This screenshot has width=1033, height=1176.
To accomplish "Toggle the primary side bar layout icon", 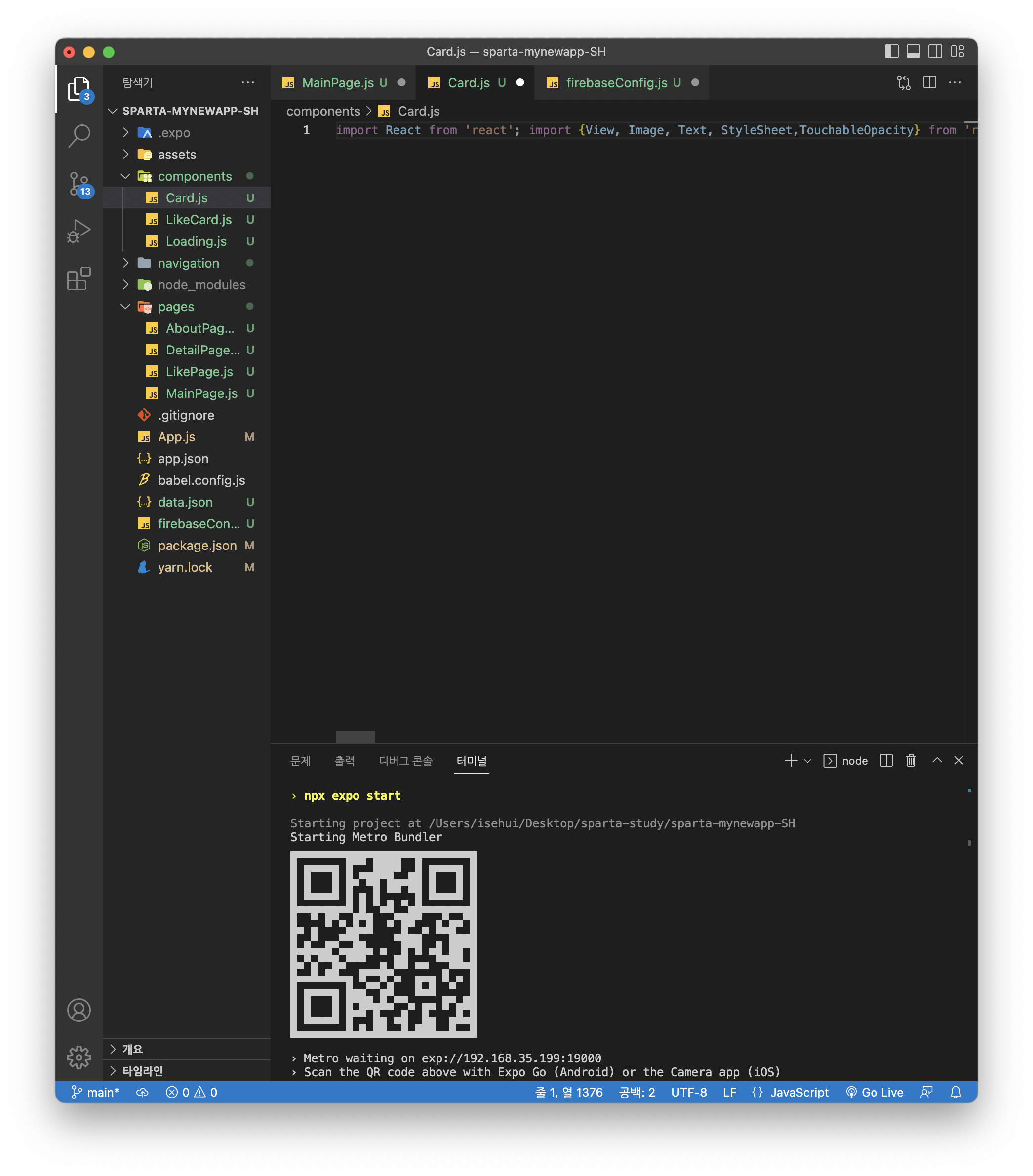I will (x=891, y=52).
